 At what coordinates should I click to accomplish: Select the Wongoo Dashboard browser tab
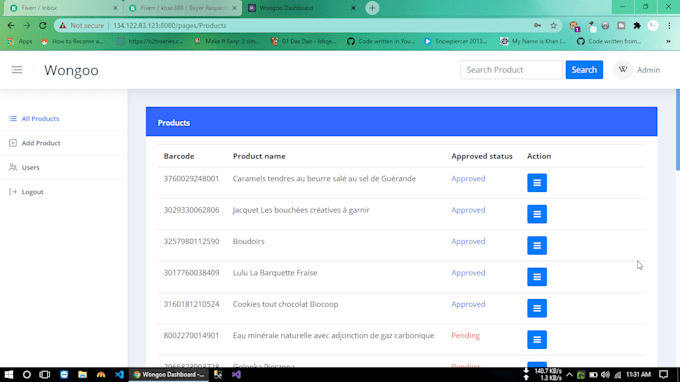[x=302, y=8]
